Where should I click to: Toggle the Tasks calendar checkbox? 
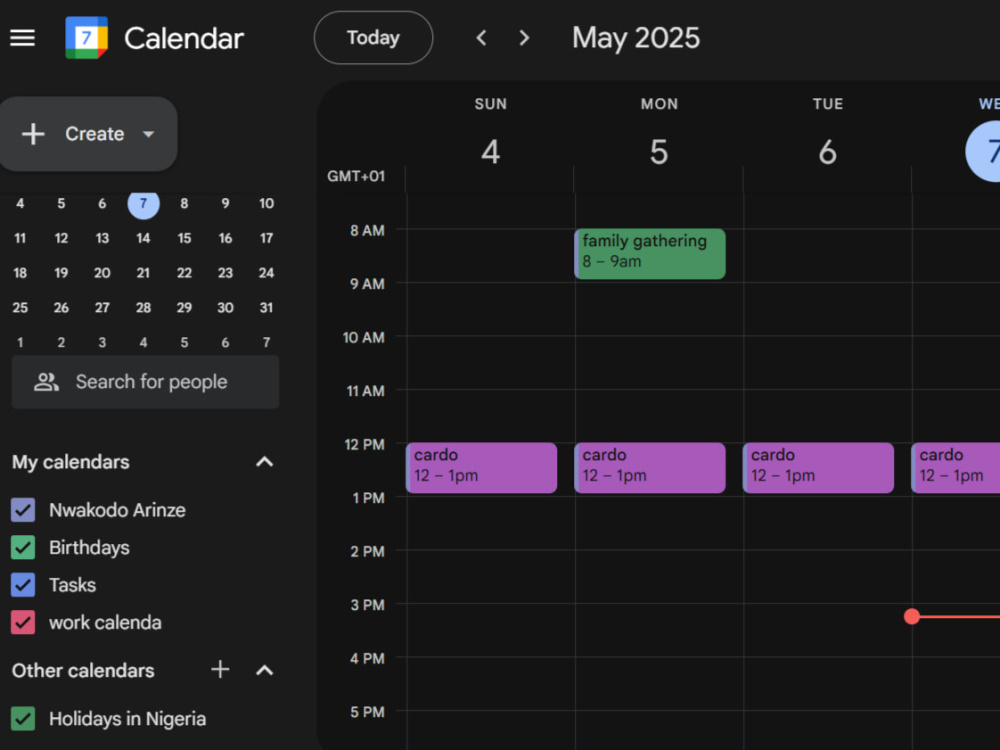23,585
